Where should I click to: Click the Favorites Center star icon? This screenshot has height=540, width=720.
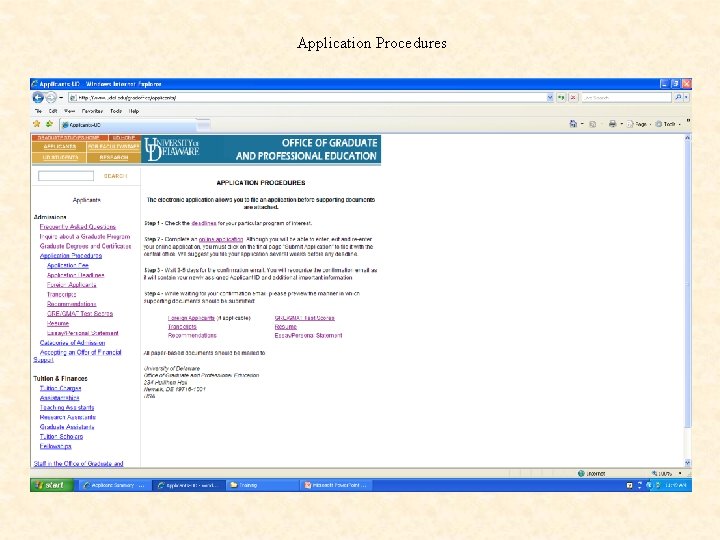pos(37,124)
